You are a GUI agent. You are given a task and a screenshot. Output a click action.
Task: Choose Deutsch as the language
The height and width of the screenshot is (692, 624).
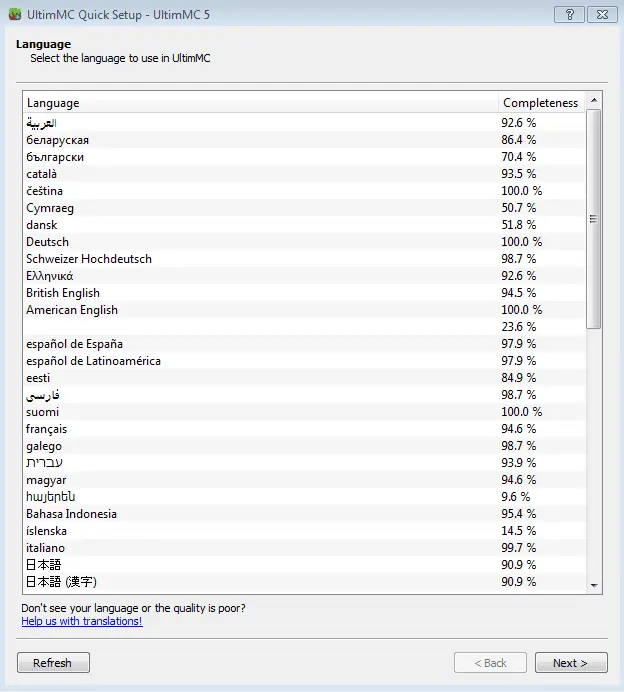point(48,242)
